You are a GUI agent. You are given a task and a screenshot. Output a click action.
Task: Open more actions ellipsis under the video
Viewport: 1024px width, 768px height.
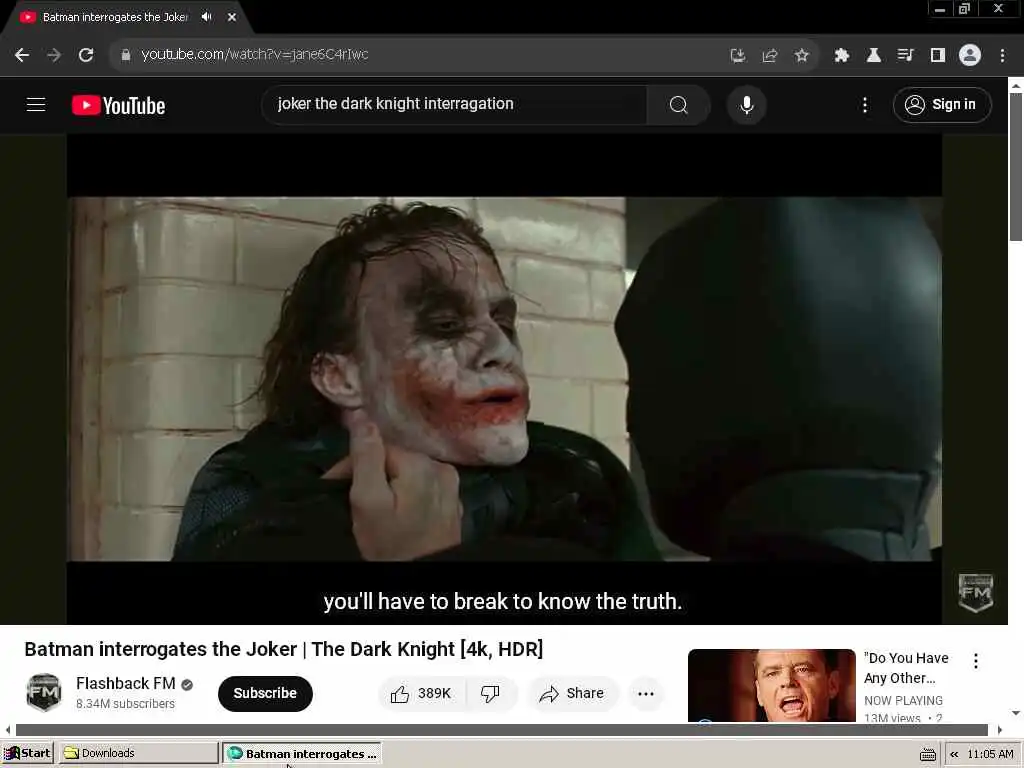click(646, 694)
